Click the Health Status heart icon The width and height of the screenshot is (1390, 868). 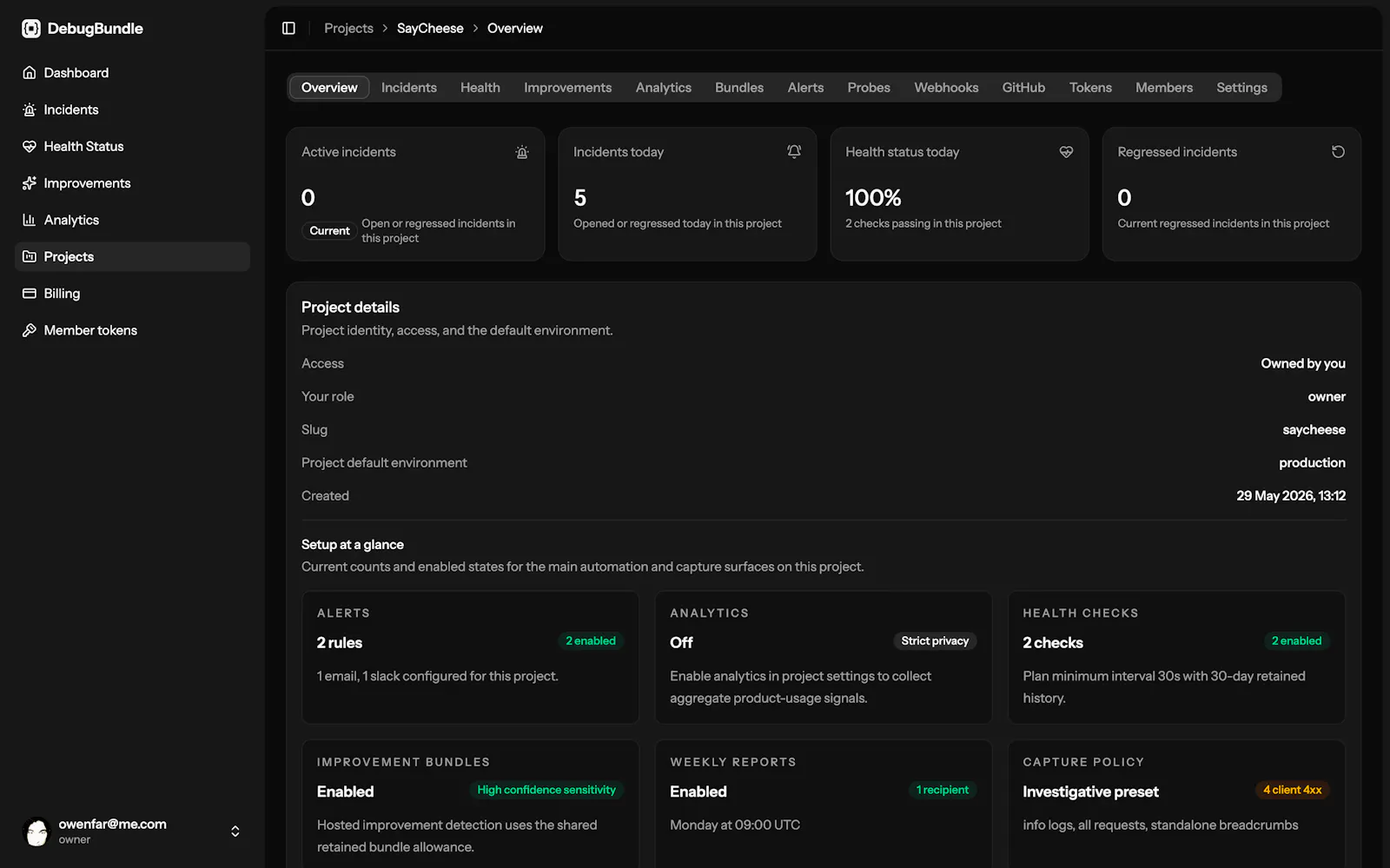(30, 147)
